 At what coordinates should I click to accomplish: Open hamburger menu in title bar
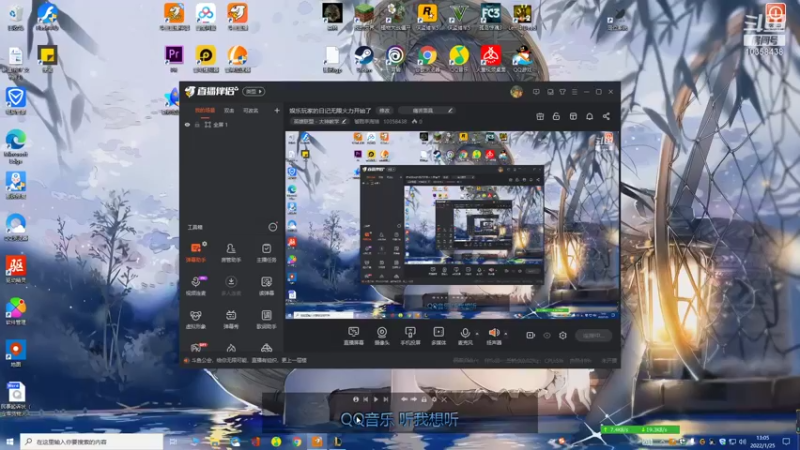(x=574, y=92)
